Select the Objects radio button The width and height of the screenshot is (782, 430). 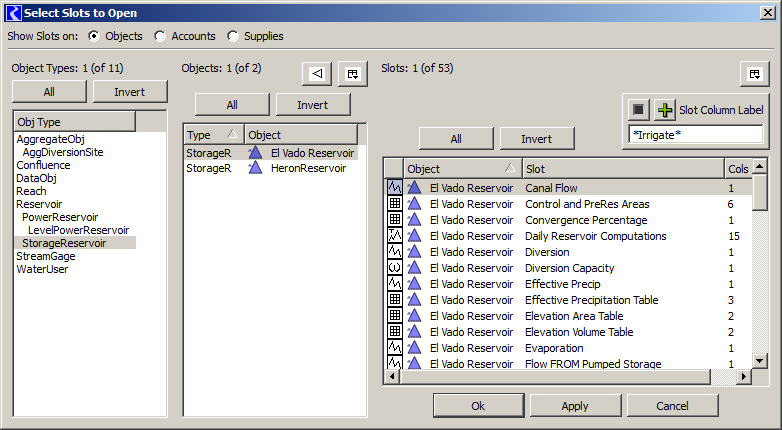point(94,36)
